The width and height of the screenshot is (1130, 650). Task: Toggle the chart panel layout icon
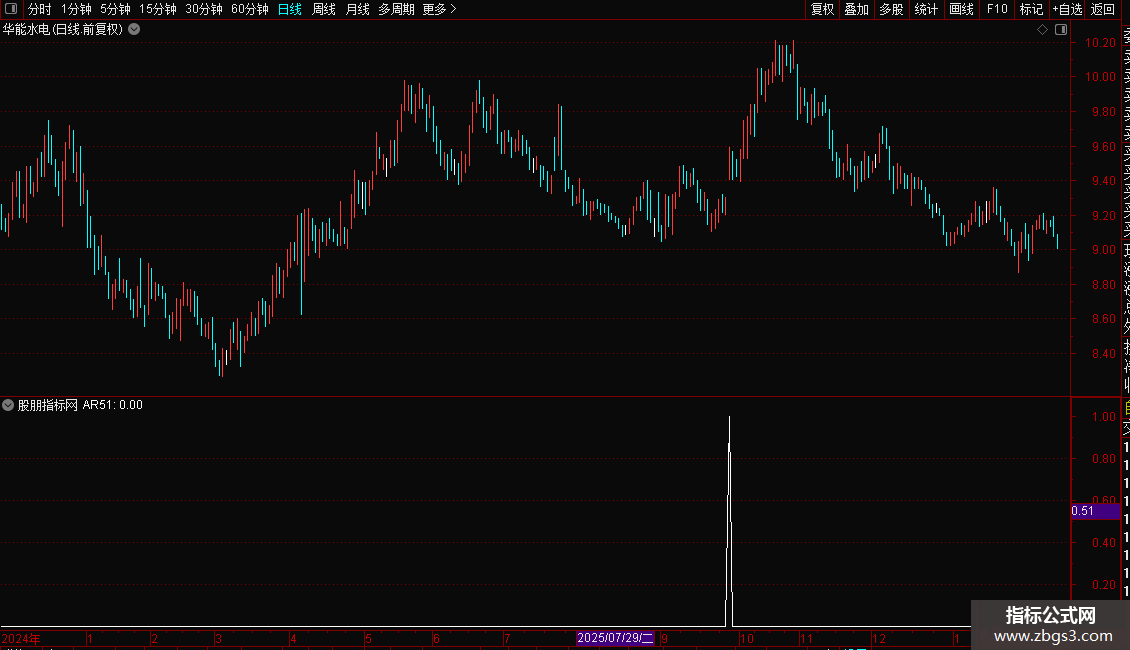click(1061, 30)
